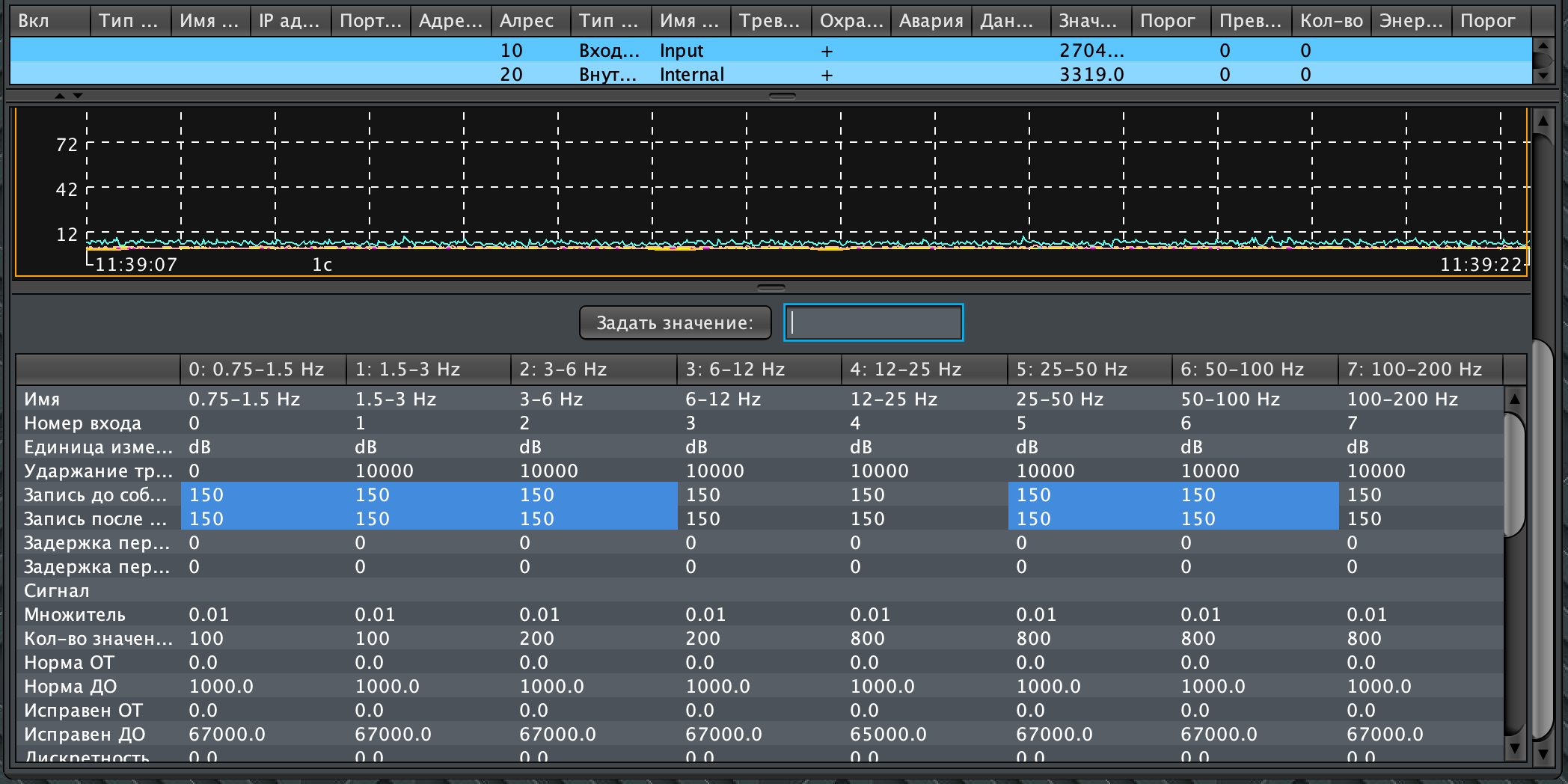This screenshot has width=1568, height=784.
Task: Click the collapse-down arrow on the upper split divider
Action: click(78, 96)
